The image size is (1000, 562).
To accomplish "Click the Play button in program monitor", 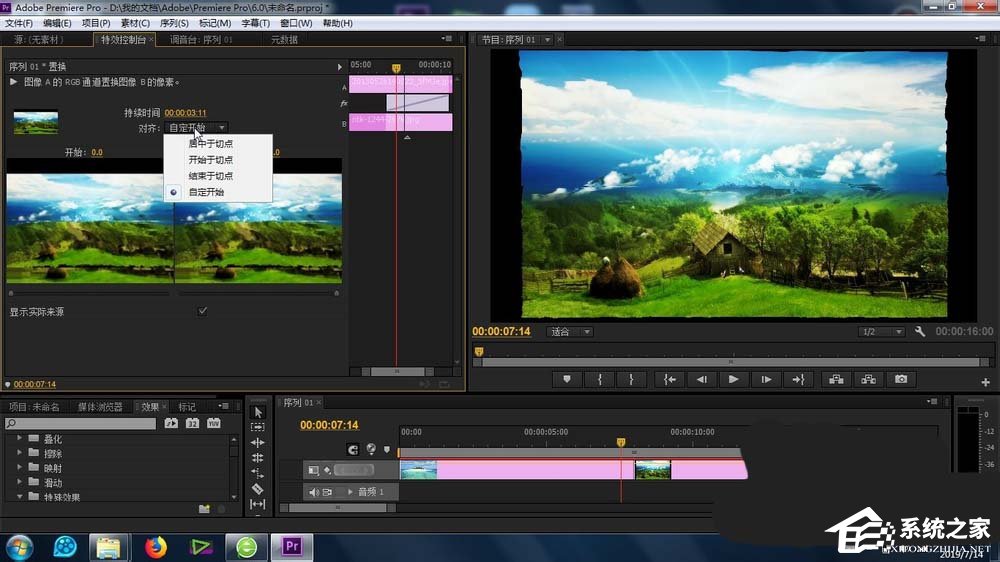I will click(x=733, y=380).
